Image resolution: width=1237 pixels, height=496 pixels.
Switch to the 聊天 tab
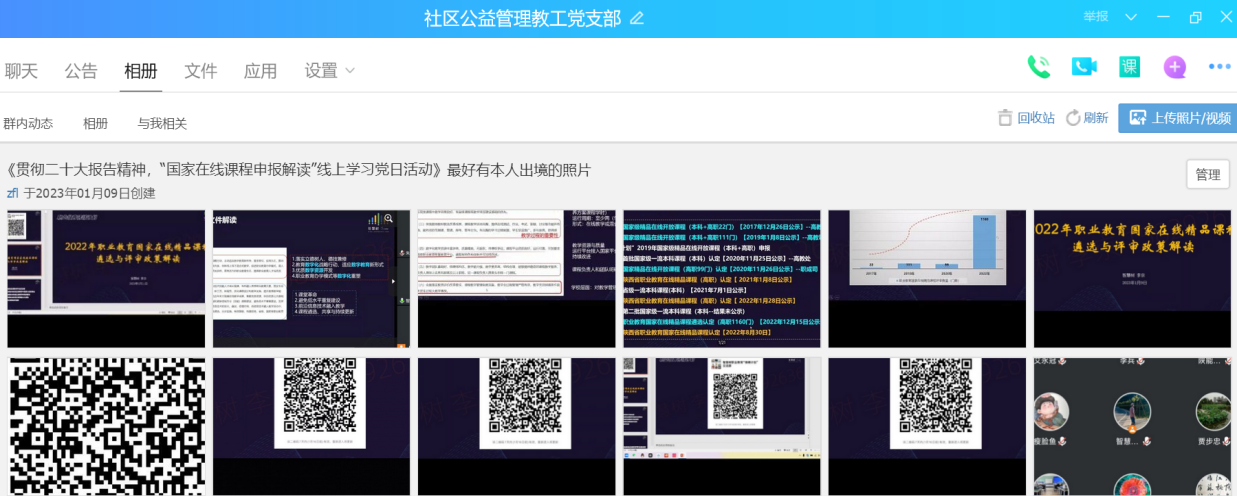(21, 70)
